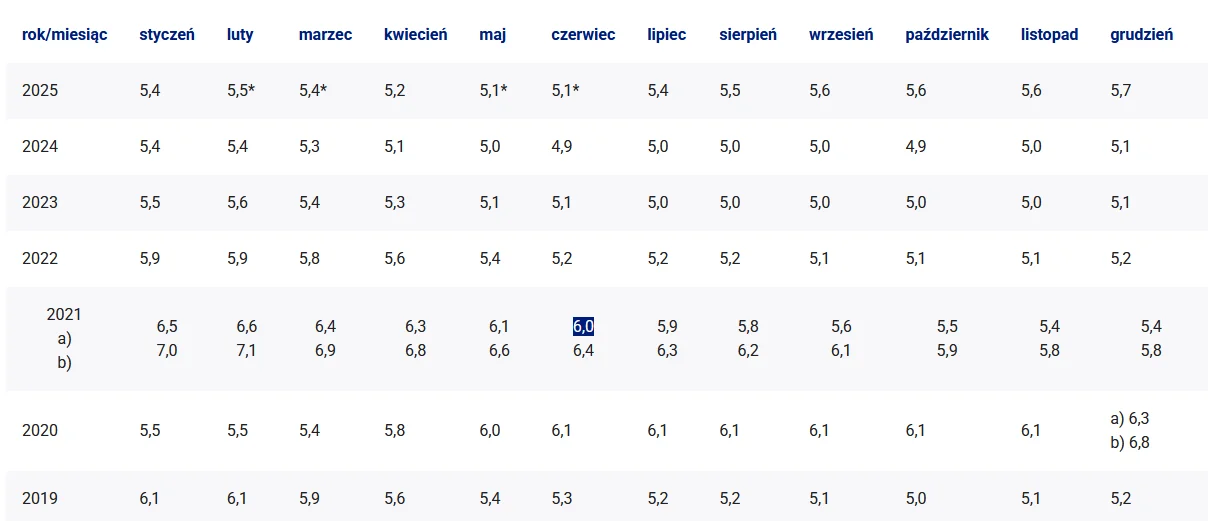
Task: Click the 5,5* value for luty 2025
Action: [x=241, y=91]
